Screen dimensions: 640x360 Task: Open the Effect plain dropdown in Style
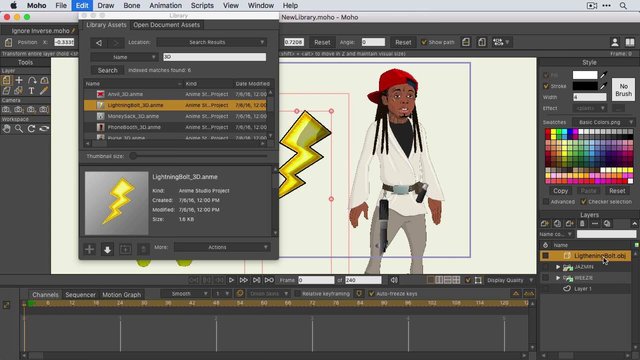(x=591, y=108)
